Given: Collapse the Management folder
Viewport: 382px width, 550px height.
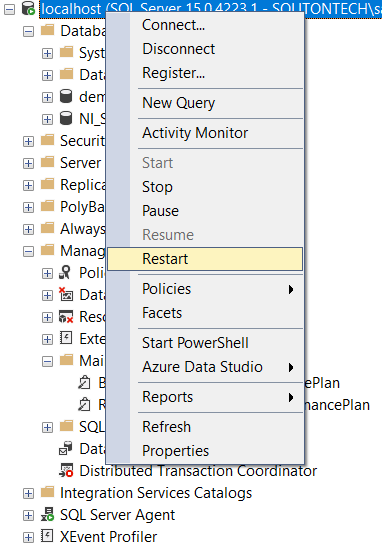Looking at the screenshot, I should coord(28,251).
